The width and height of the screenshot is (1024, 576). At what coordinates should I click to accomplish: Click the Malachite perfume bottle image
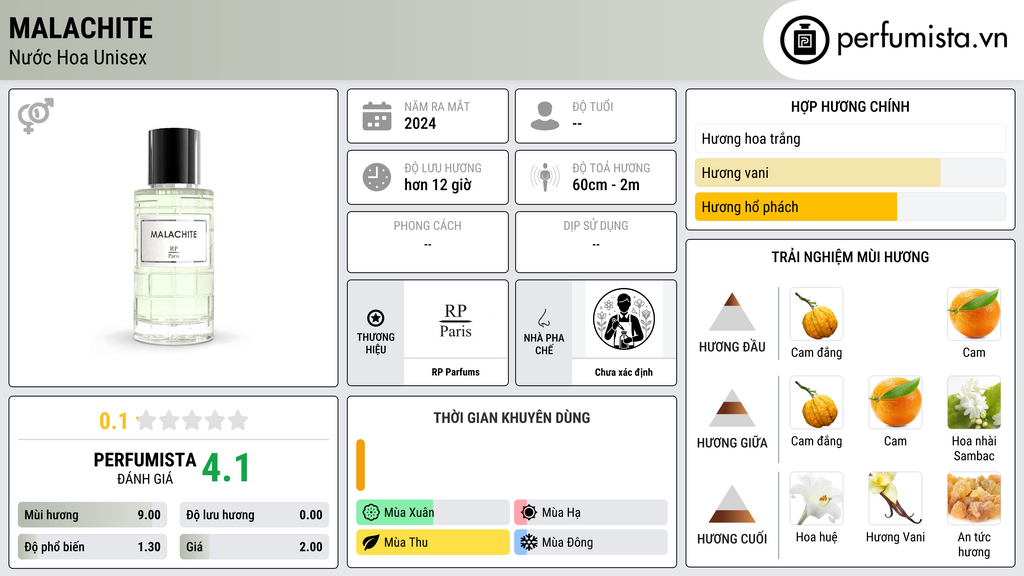point(174,237)
